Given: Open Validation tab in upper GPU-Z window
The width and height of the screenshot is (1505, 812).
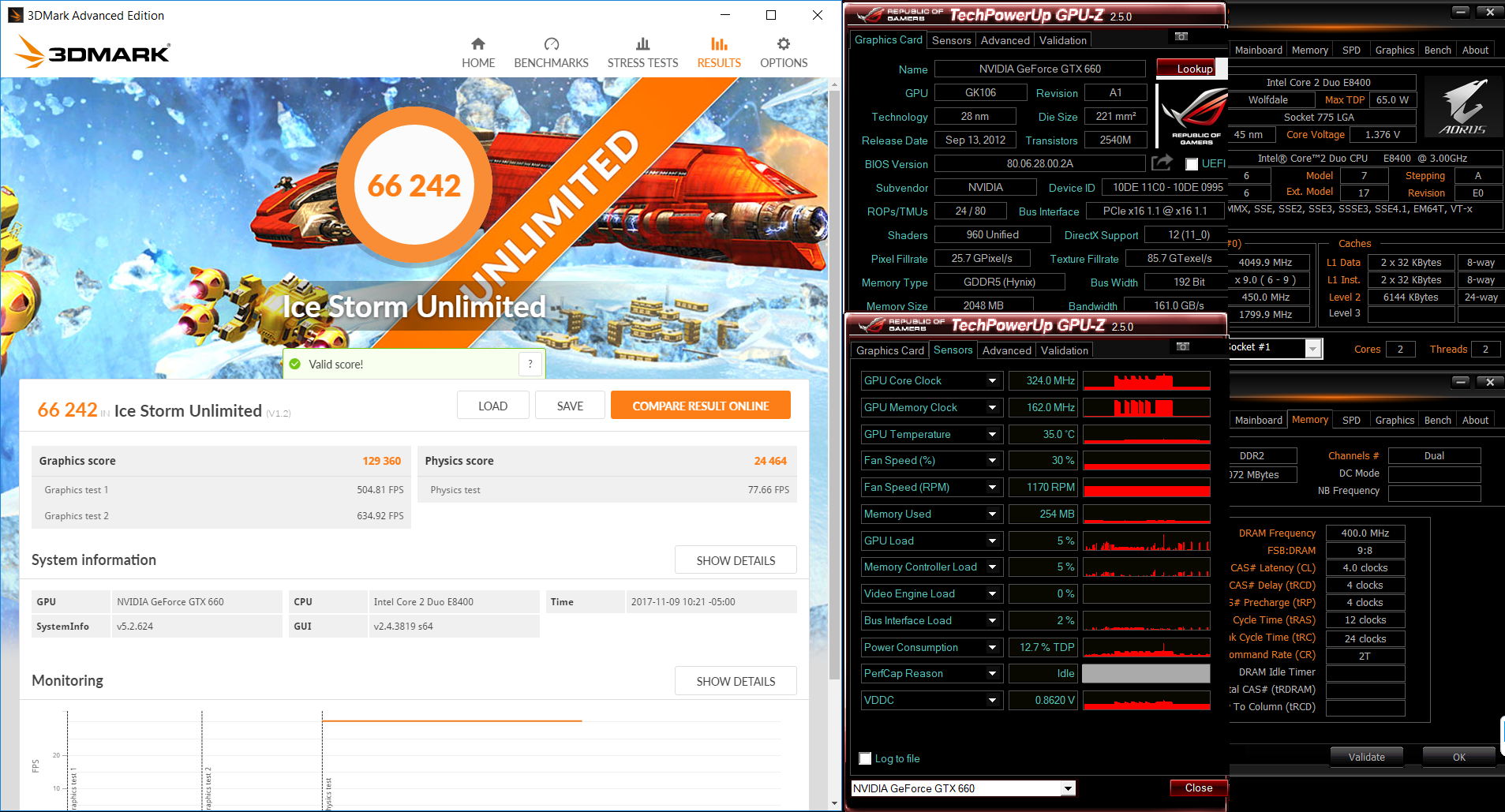Looking at the screenshot, I should coord(1062,40).
